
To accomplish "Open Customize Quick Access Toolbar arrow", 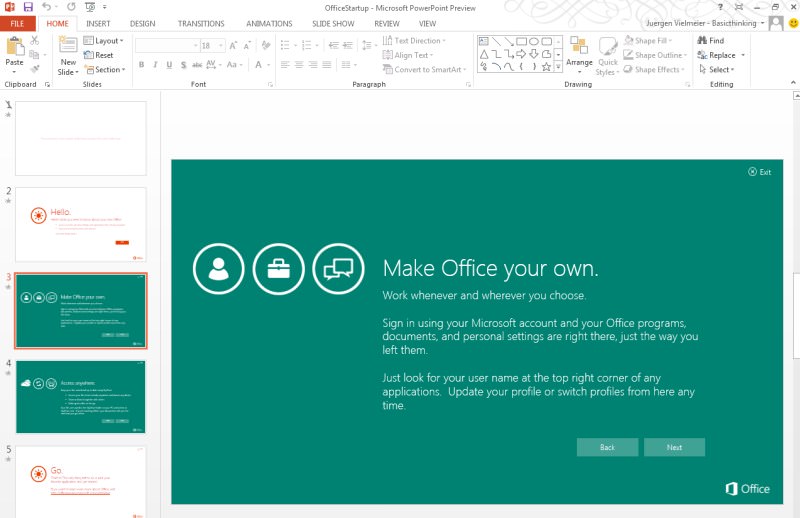I will (104, 7).
